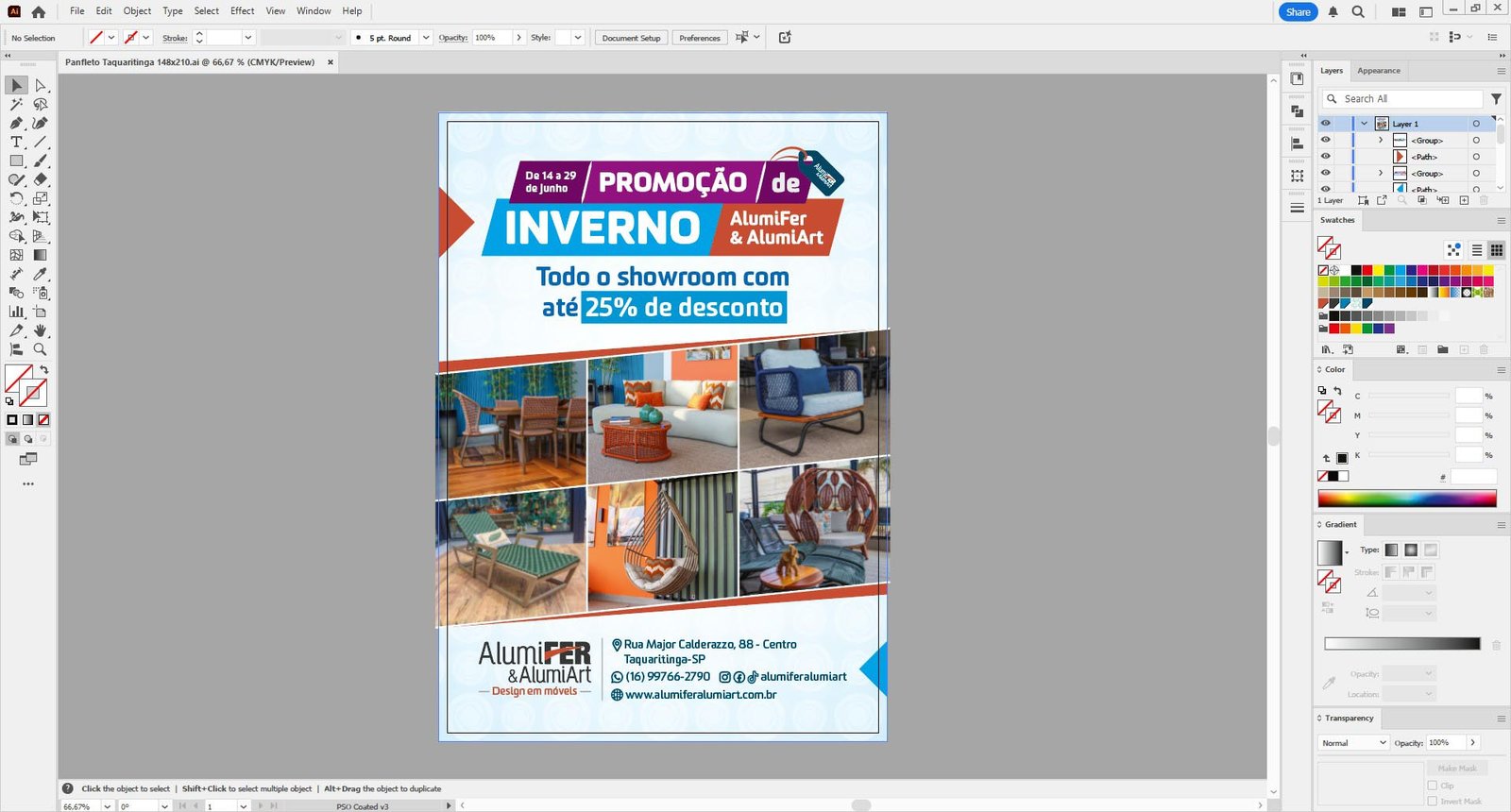
Task: Select the Direct Selection tool
Action: 40,85
